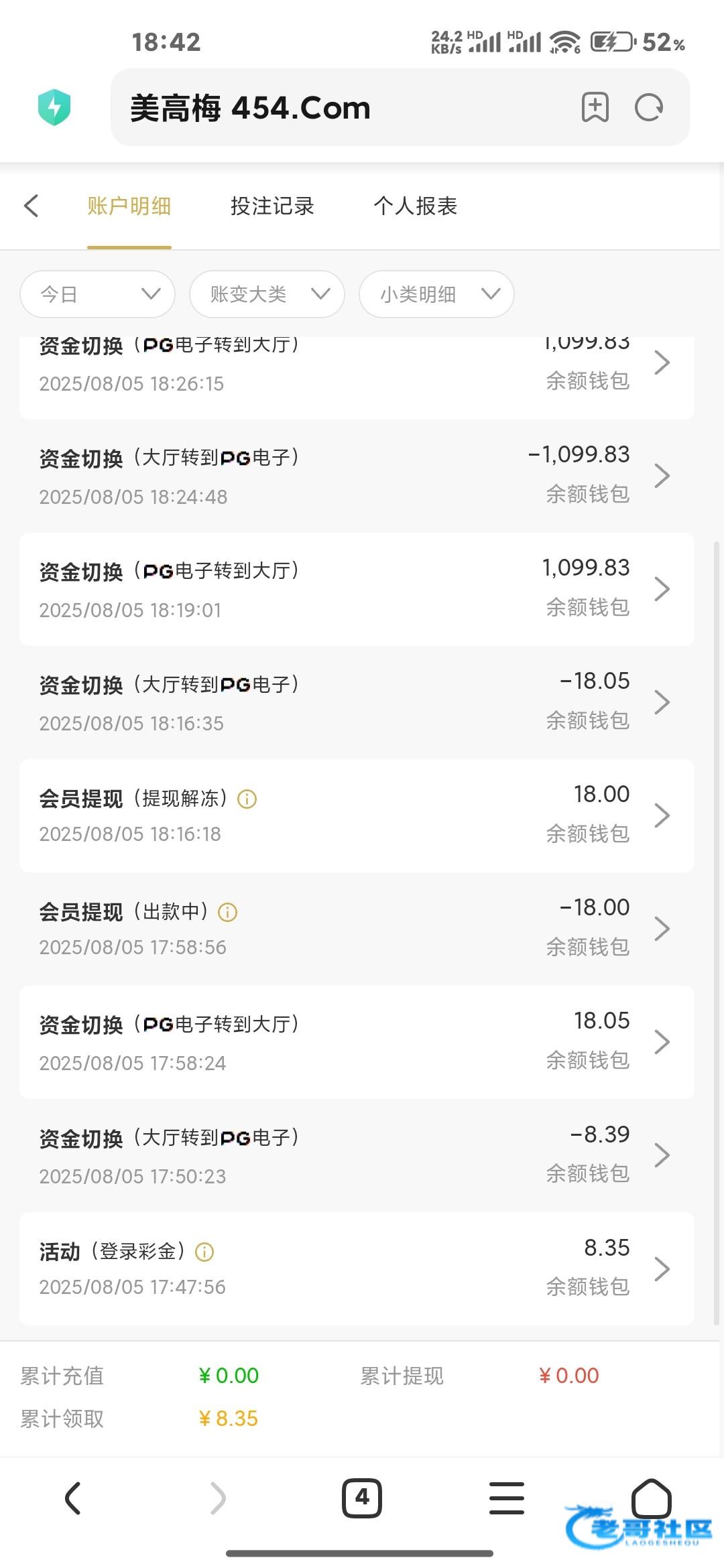Image resolution: width=724 pixels, height=1568 pixels.
Task: Go to browser home page icon
Action: click(x=651, y=1498)
